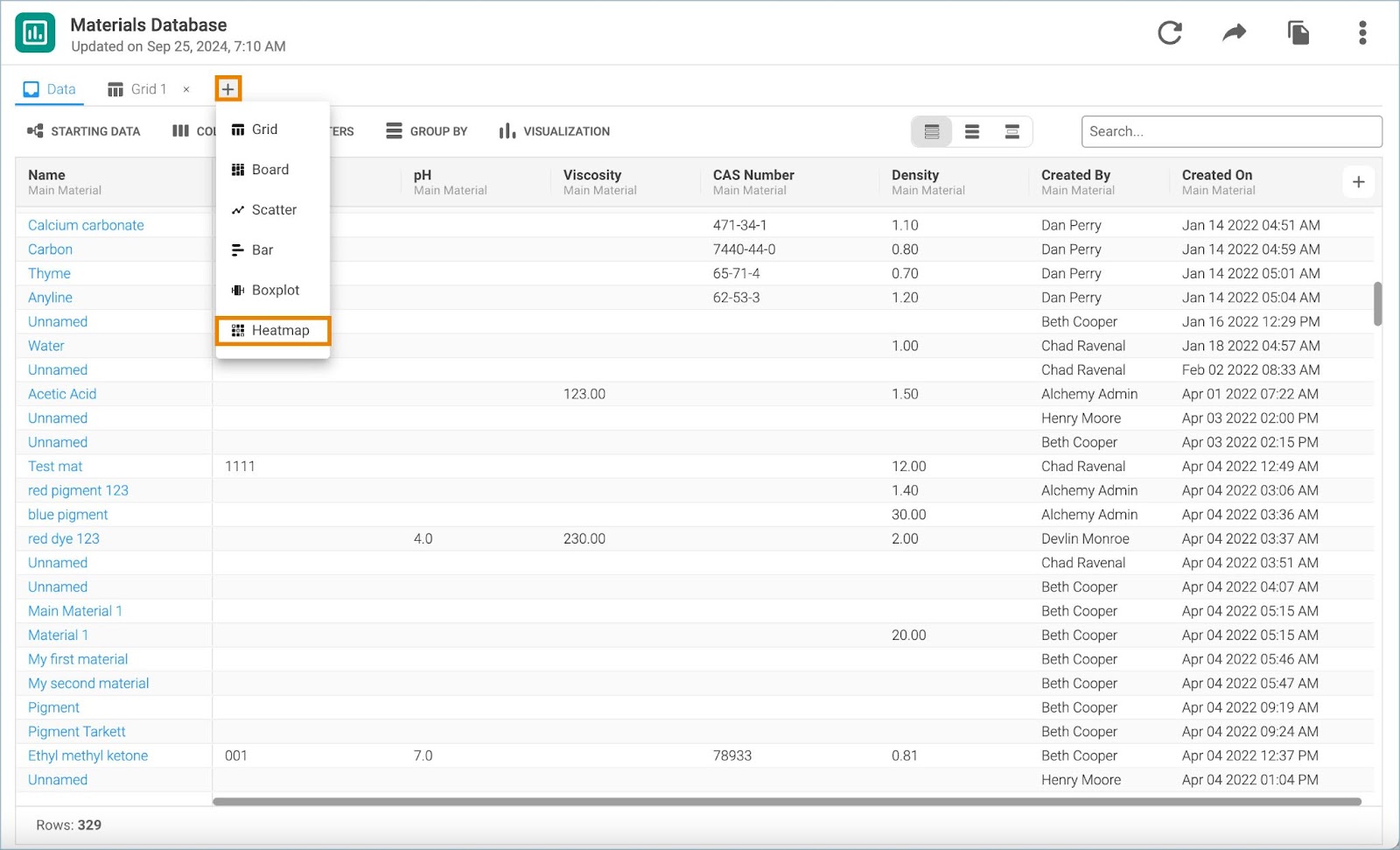Image resolution: width=1400 pixels, height=850 pixels.
Task: Open red dye 123 link
Action: click(x=64, y=538)
